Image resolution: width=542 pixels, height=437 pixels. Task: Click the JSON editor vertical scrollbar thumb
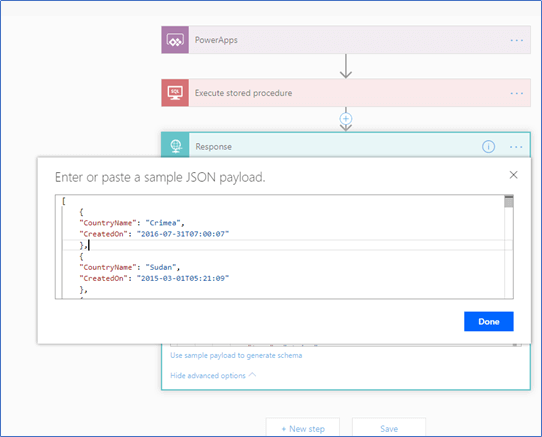click(x=508, y=202)
